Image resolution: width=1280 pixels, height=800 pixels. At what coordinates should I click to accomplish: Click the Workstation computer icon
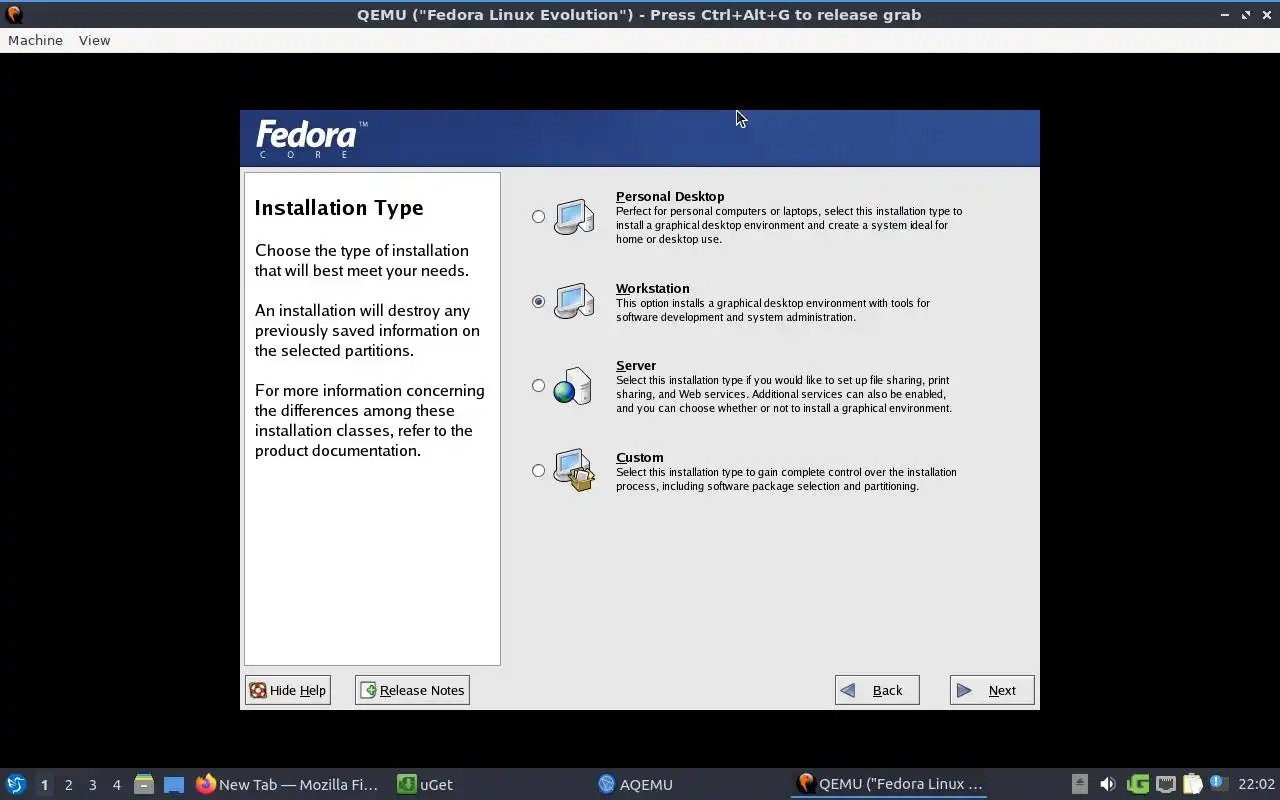click(574, 301)
